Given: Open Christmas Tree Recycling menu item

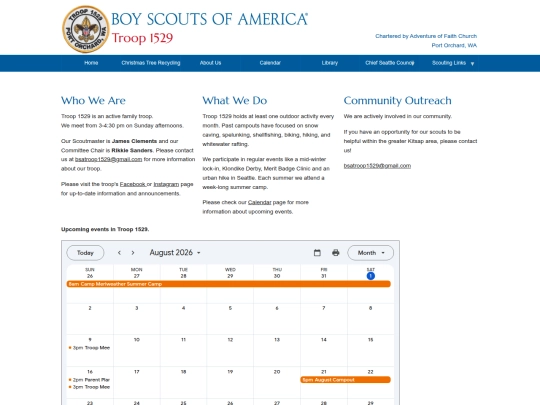Looking at the screenshot, I should (151, 63).
